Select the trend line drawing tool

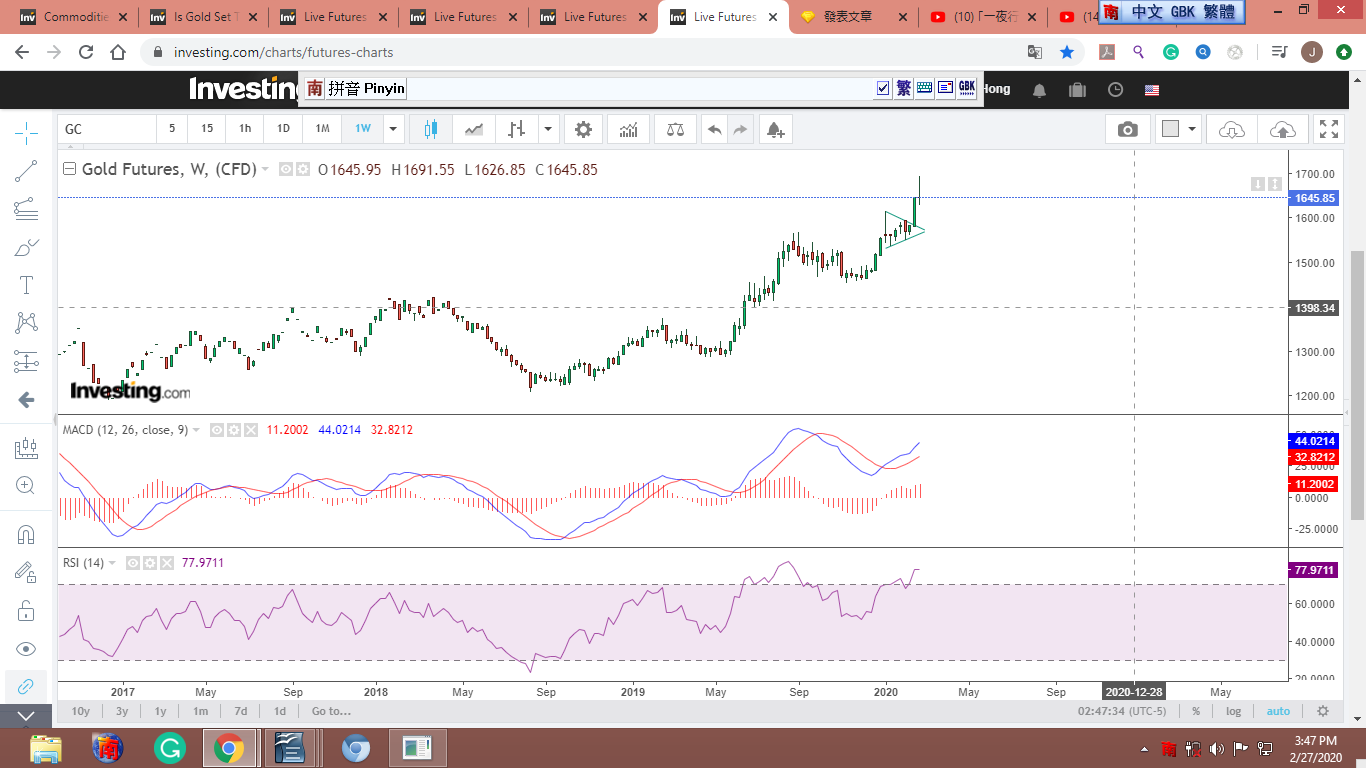[x=27, y=171]
